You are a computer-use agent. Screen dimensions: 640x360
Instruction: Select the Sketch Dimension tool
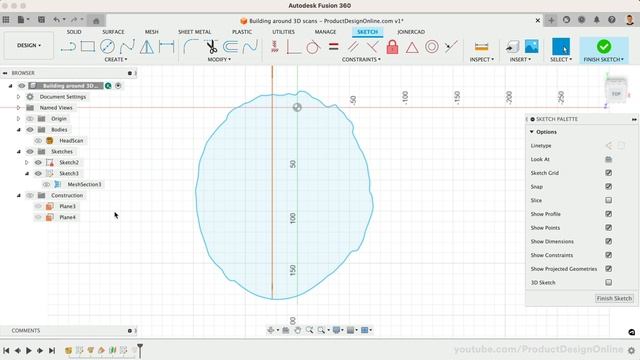(167, 47)
